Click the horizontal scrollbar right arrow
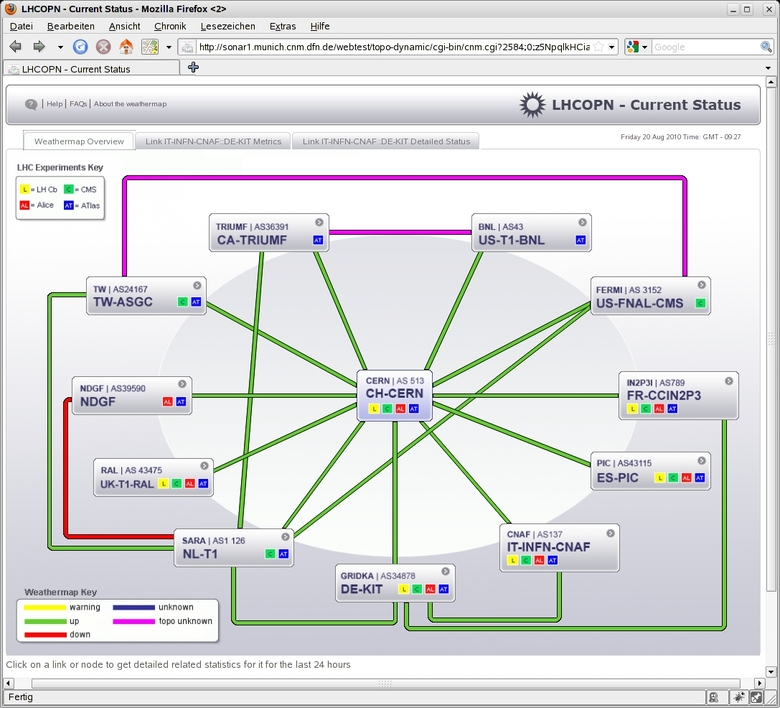 point(759,683)
